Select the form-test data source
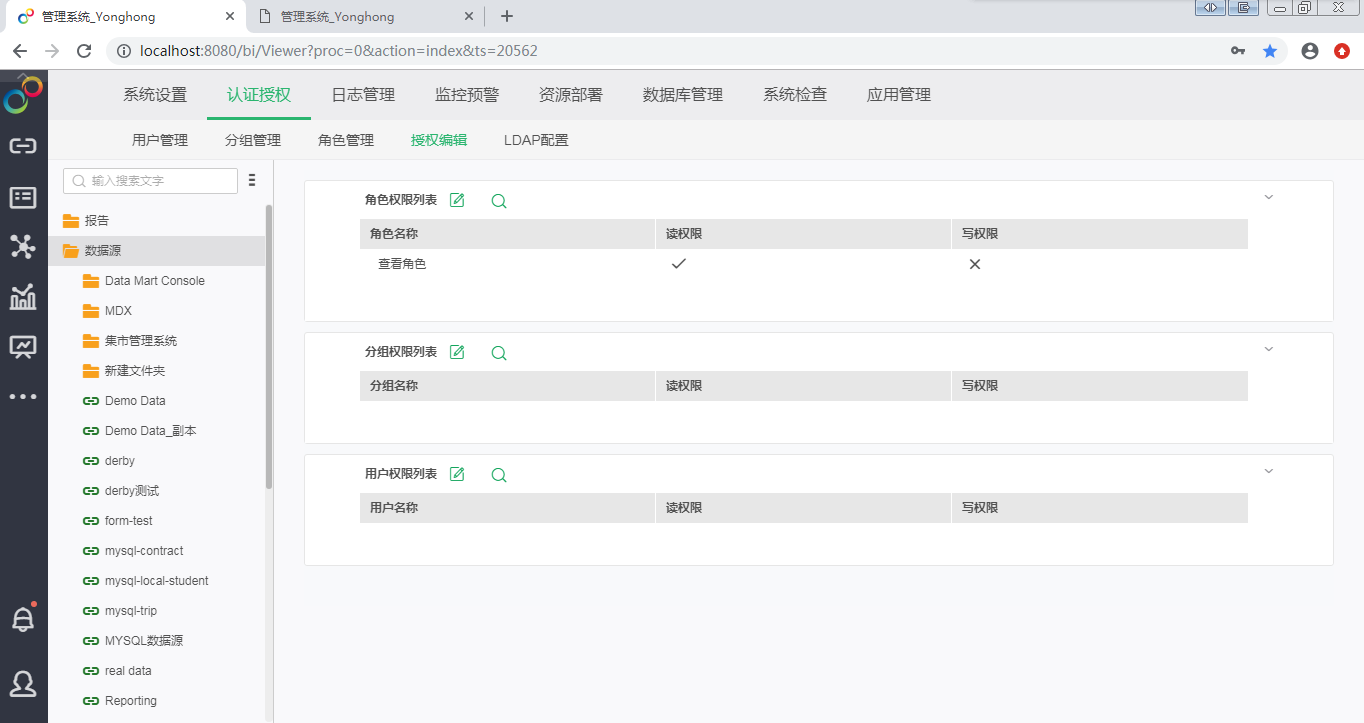The image size is (1364, 723). [x=129, y=521]
